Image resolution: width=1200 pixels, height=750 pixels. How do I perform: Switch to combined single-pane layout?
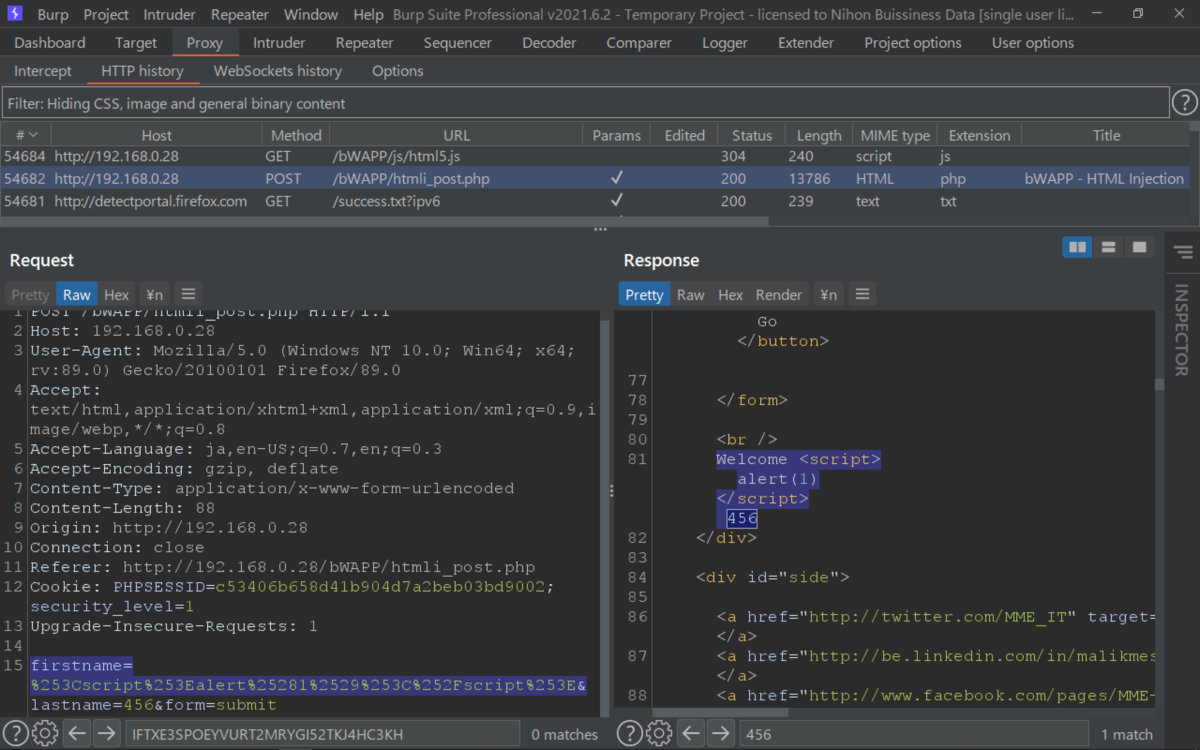point(1137,247)
